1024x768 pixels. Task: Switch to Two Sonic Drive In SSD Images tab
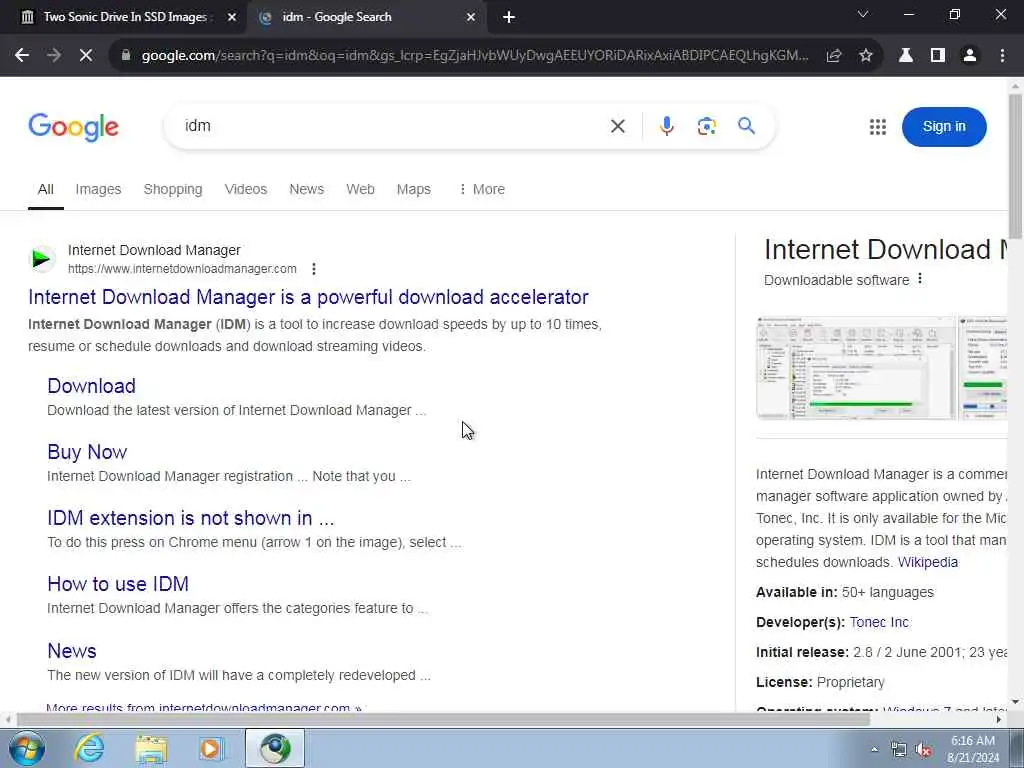[x=124, y=17]
